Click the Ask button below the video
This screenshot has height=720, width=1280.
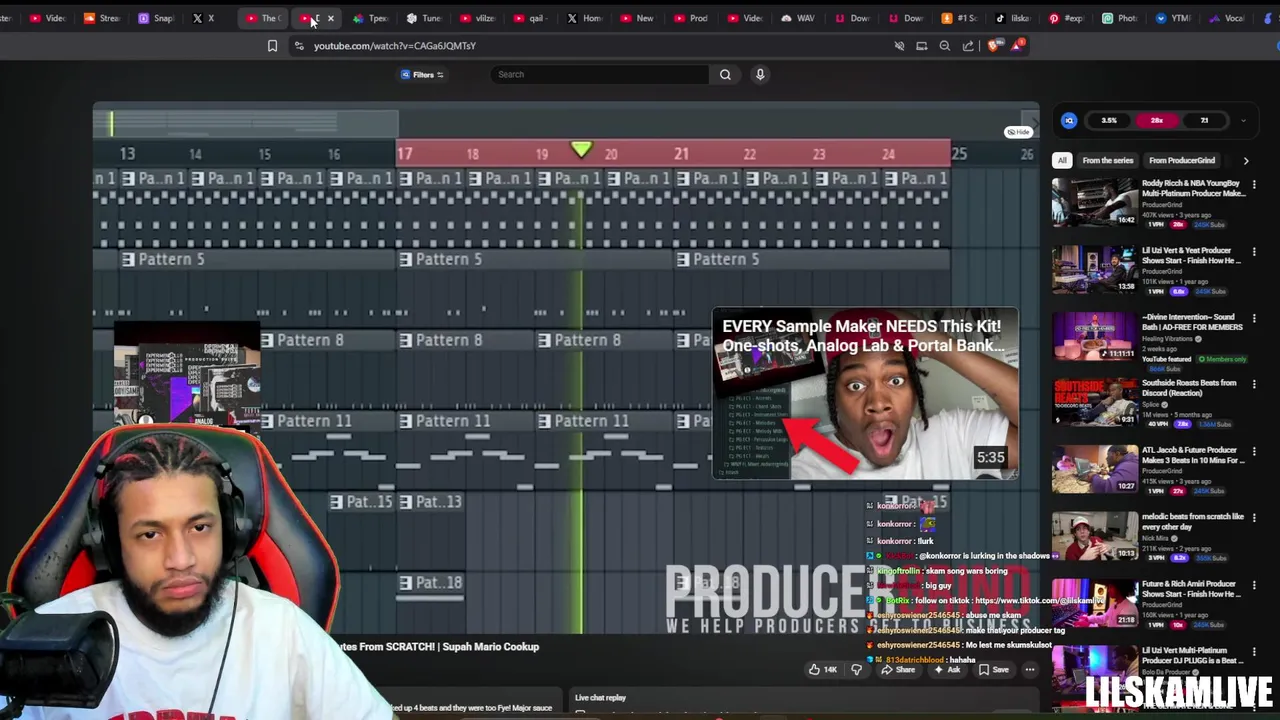coord(946,670)
